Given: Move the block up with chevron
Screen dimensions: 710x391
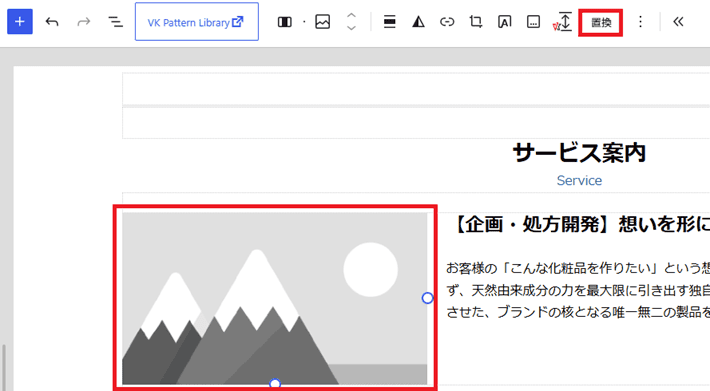Looking at the screenshot, I should (x=351, y=15).
